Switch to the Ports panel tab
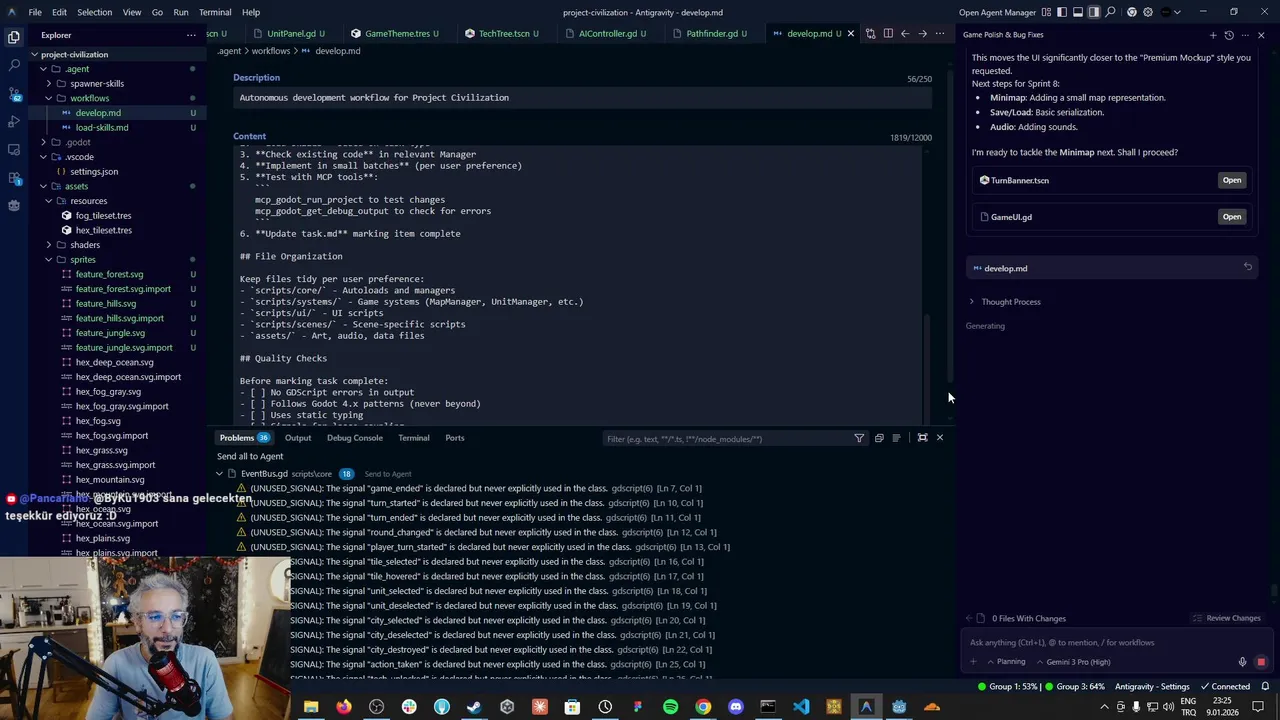Image resolution: width=1280 pixels, height=720 pixels. (x=454, y=438)
